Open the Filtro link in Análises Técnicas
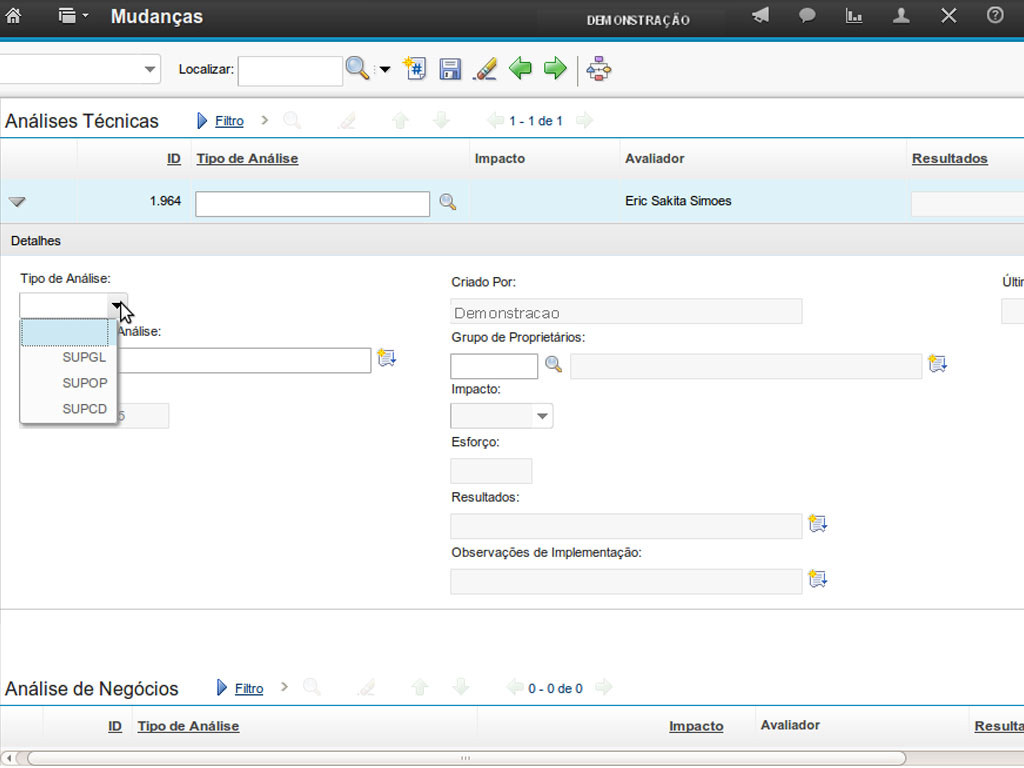1024x768 pixels. [x=229, y=121]
